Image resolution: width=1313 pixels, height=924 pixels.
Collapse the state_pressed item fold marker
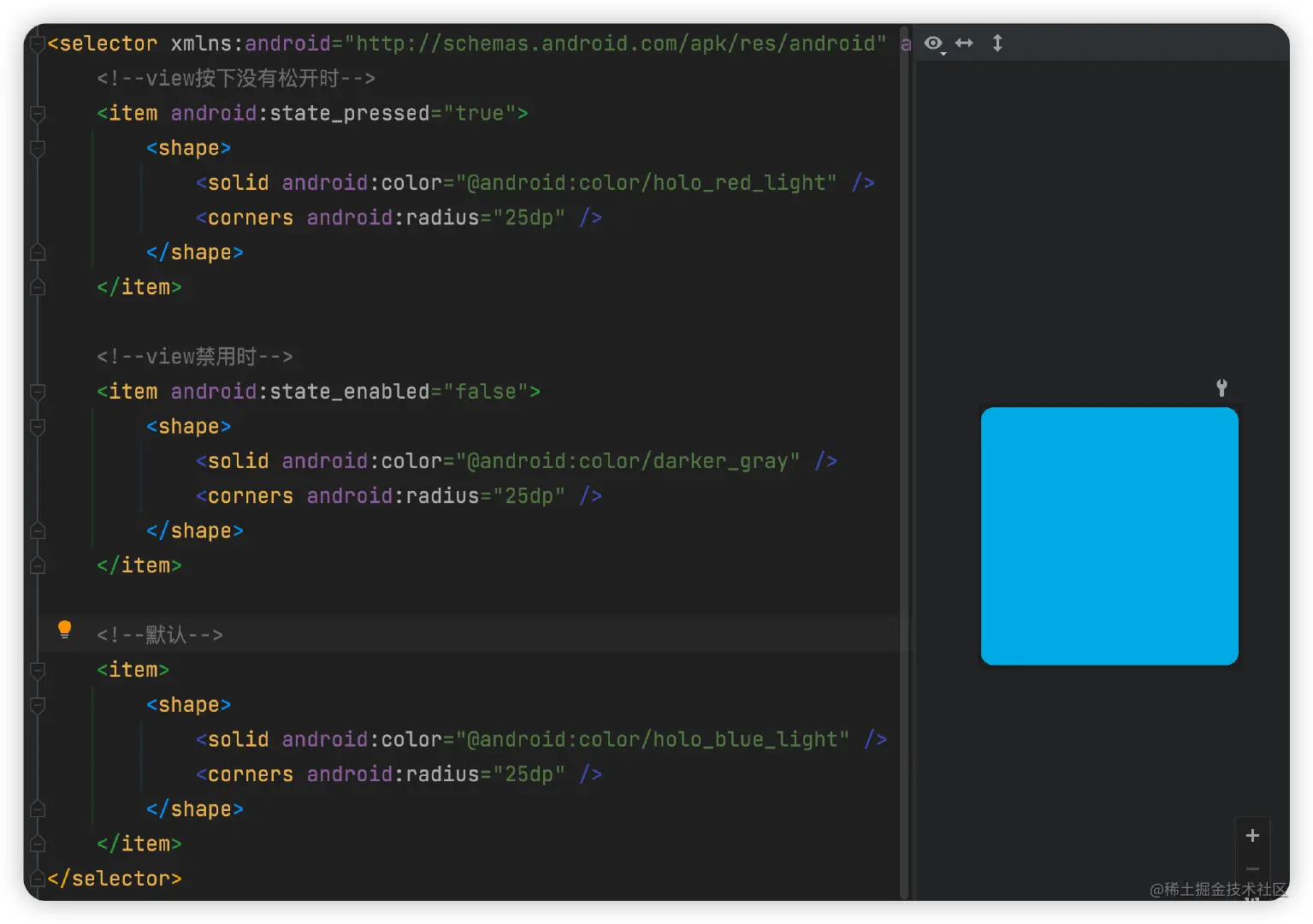(x=38, y=113)
